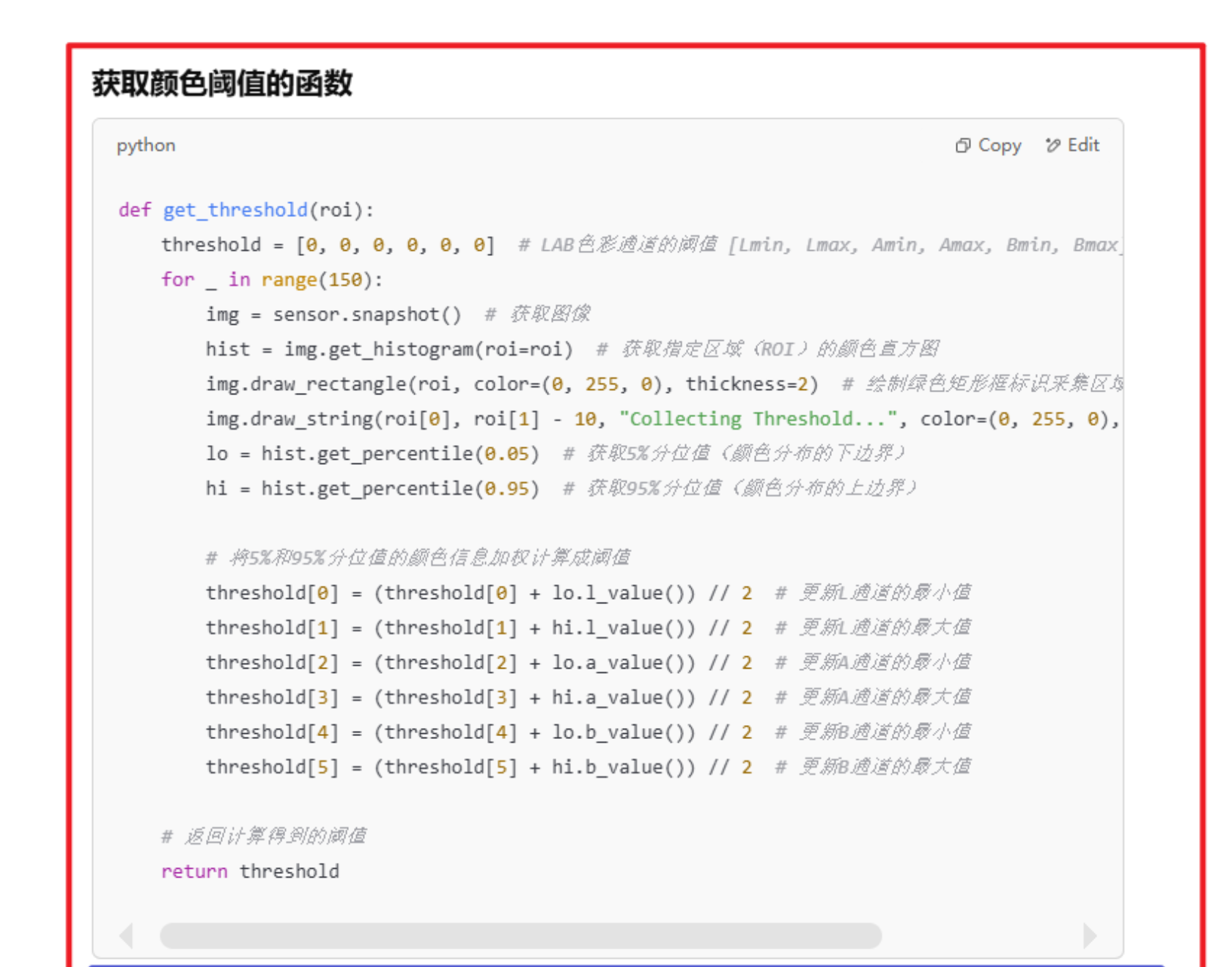Click the string "Collecting Threshold..."

759,419
